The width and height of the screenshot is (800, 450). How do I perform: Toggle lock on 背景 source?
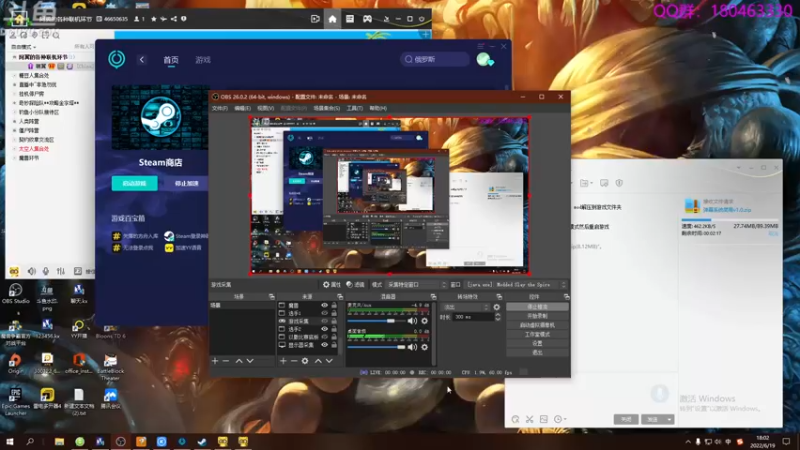(334, 305)
